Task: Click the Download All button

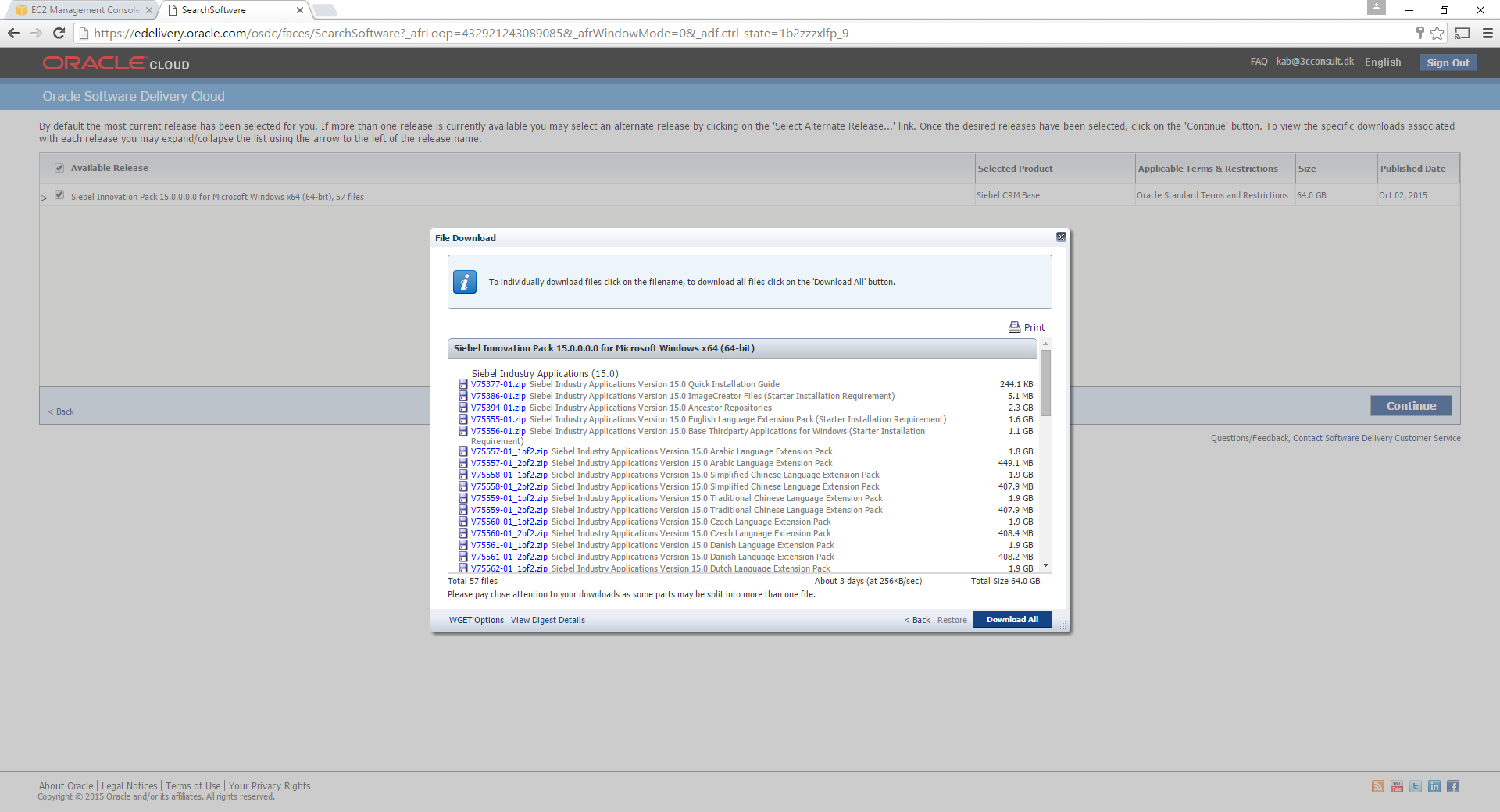Action: click(1012, 619)
